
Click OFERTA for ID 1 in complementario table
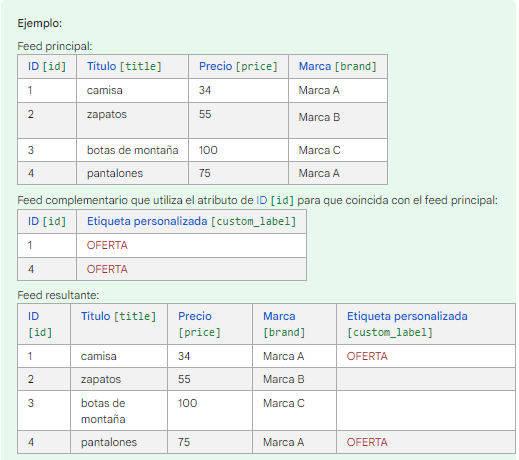(107, 245)
